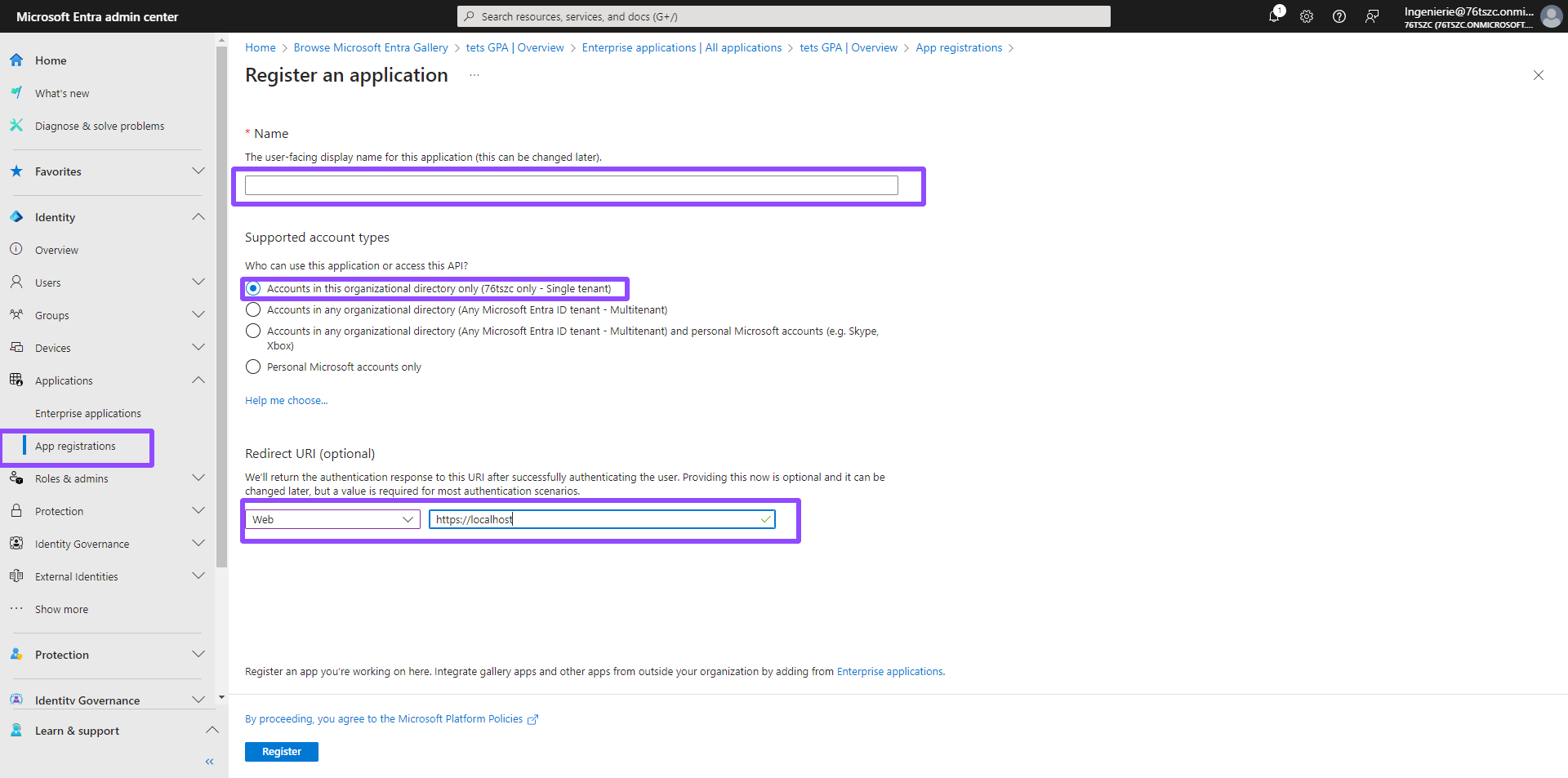Screen dimensions: 1568x778
Task: Follow the Enterprise applications link in footer text
Action: pyautogui.click(x=890, y=671)
